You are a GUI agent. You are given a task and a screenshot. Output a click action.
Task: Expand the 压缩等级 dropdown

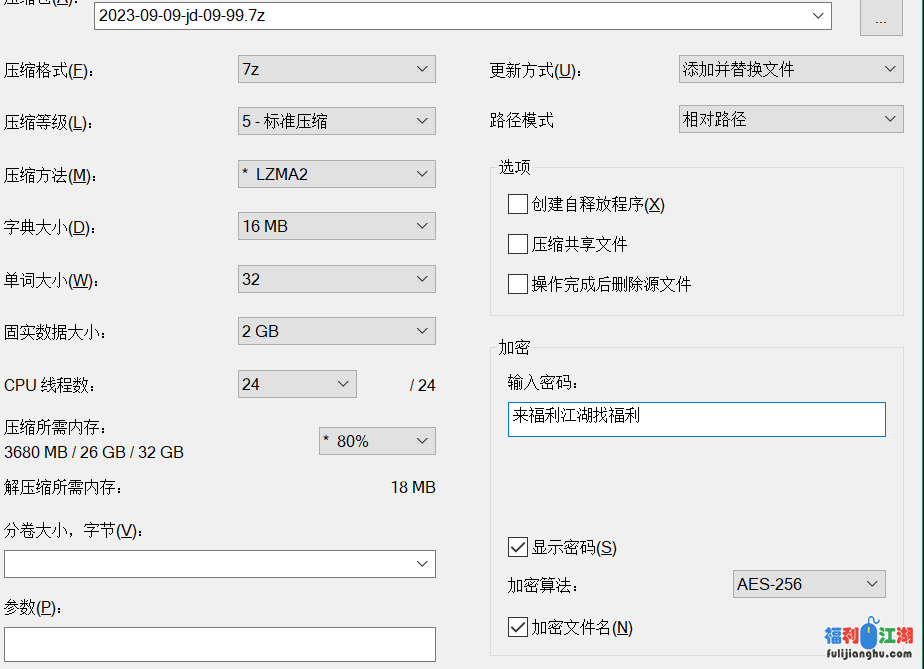[337, 121]
